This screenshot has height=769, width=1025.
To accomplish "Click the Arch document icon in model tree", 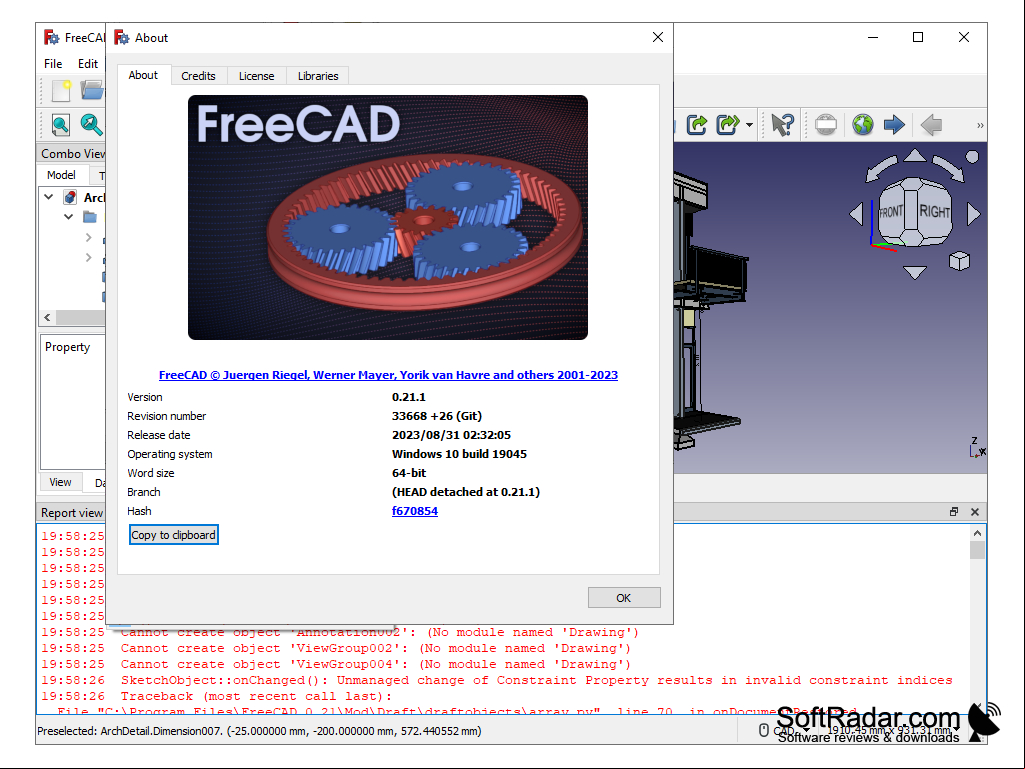I will [x=71, y=197].
